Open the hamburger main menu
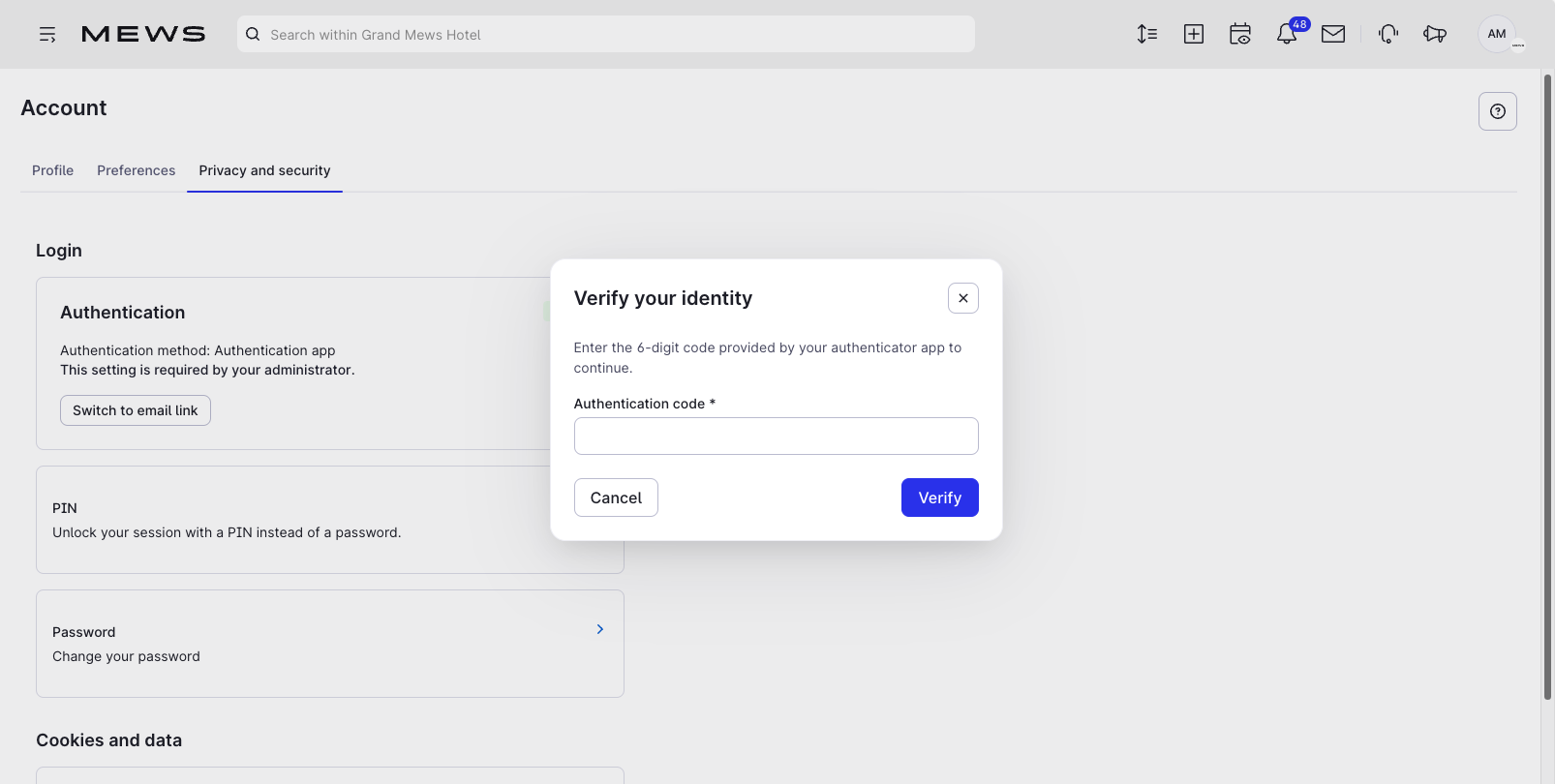The image size is (1555, 784). click(x=47, y=35)
